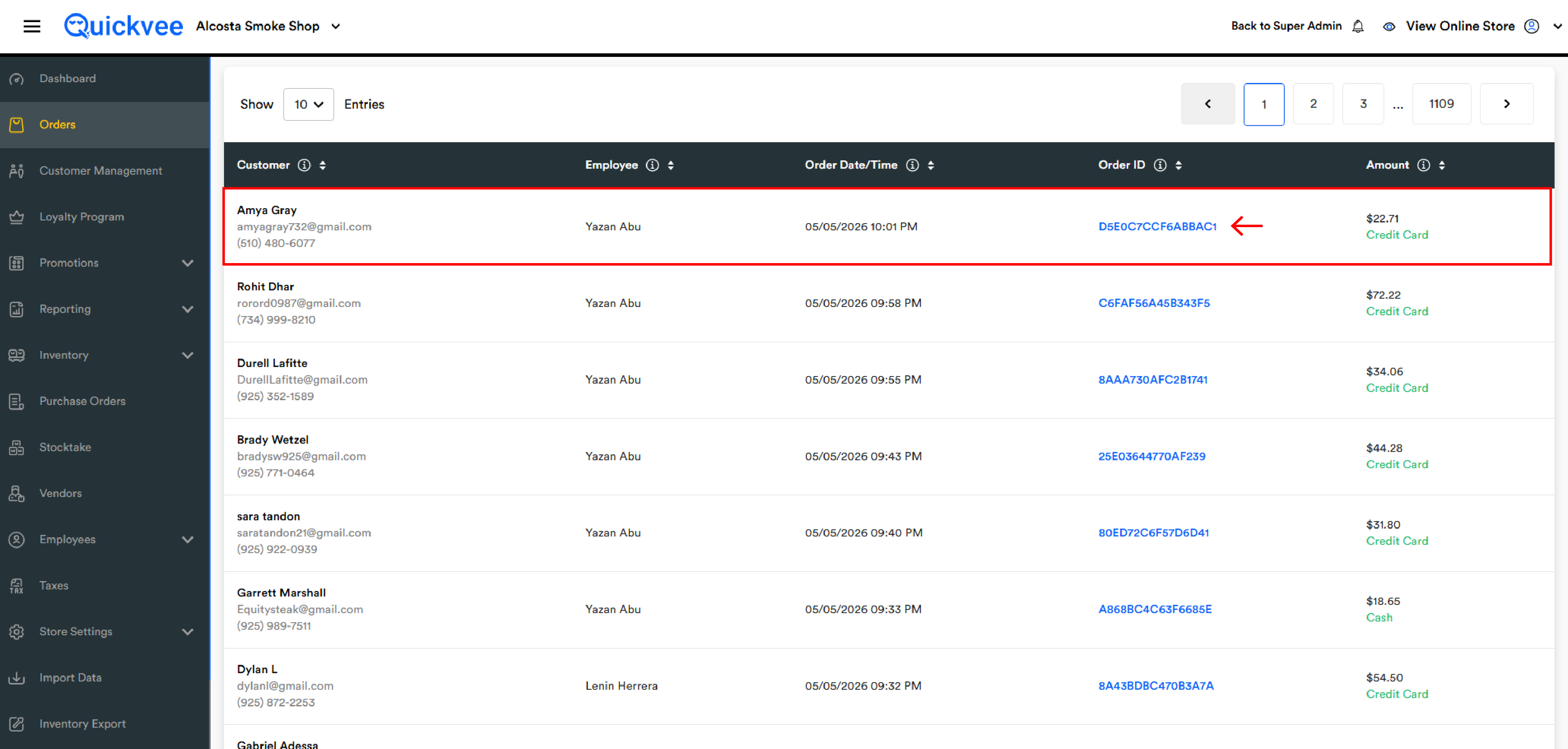Open order ID 80ED72C6F57D6D41
Viewport: 1568px width, 749px height.
point(1153,533)
